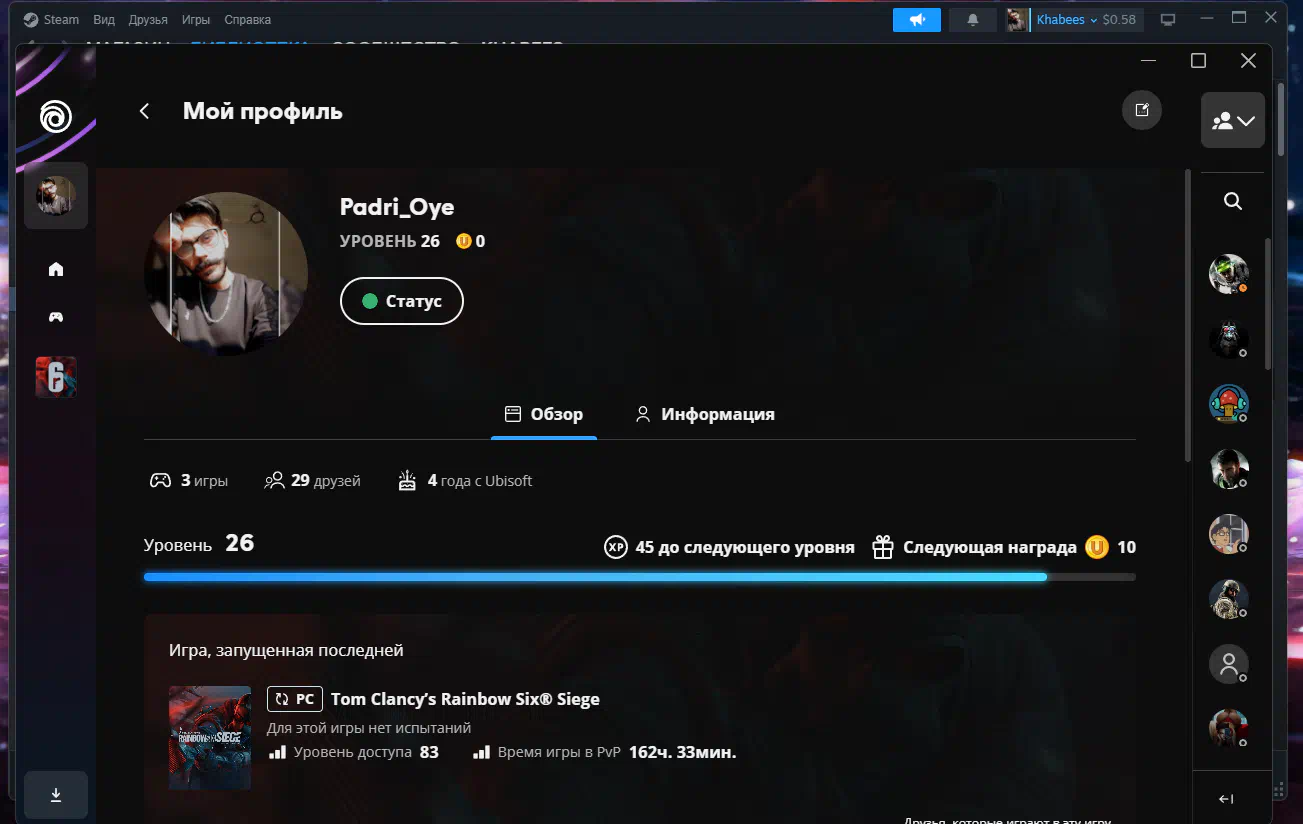This screenshot has width=1303, height=824.
Task: Open Tom Clancy's Rainbow Six Siege title
Action: click(465, 699)
